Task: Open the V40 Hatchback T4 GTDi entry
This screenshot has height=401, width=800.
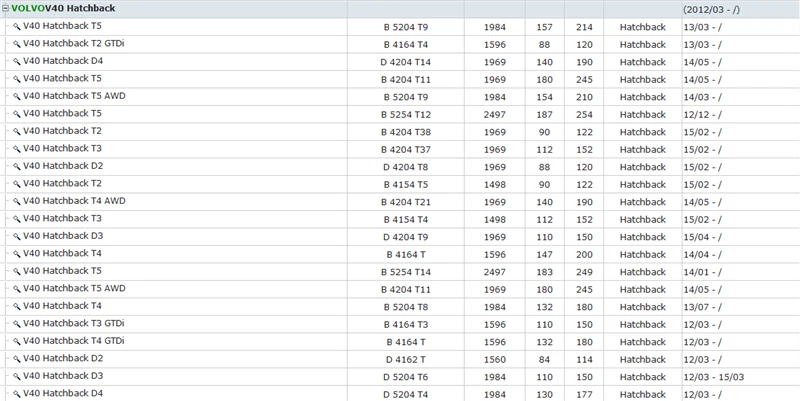Action: [x=73, y=341]
